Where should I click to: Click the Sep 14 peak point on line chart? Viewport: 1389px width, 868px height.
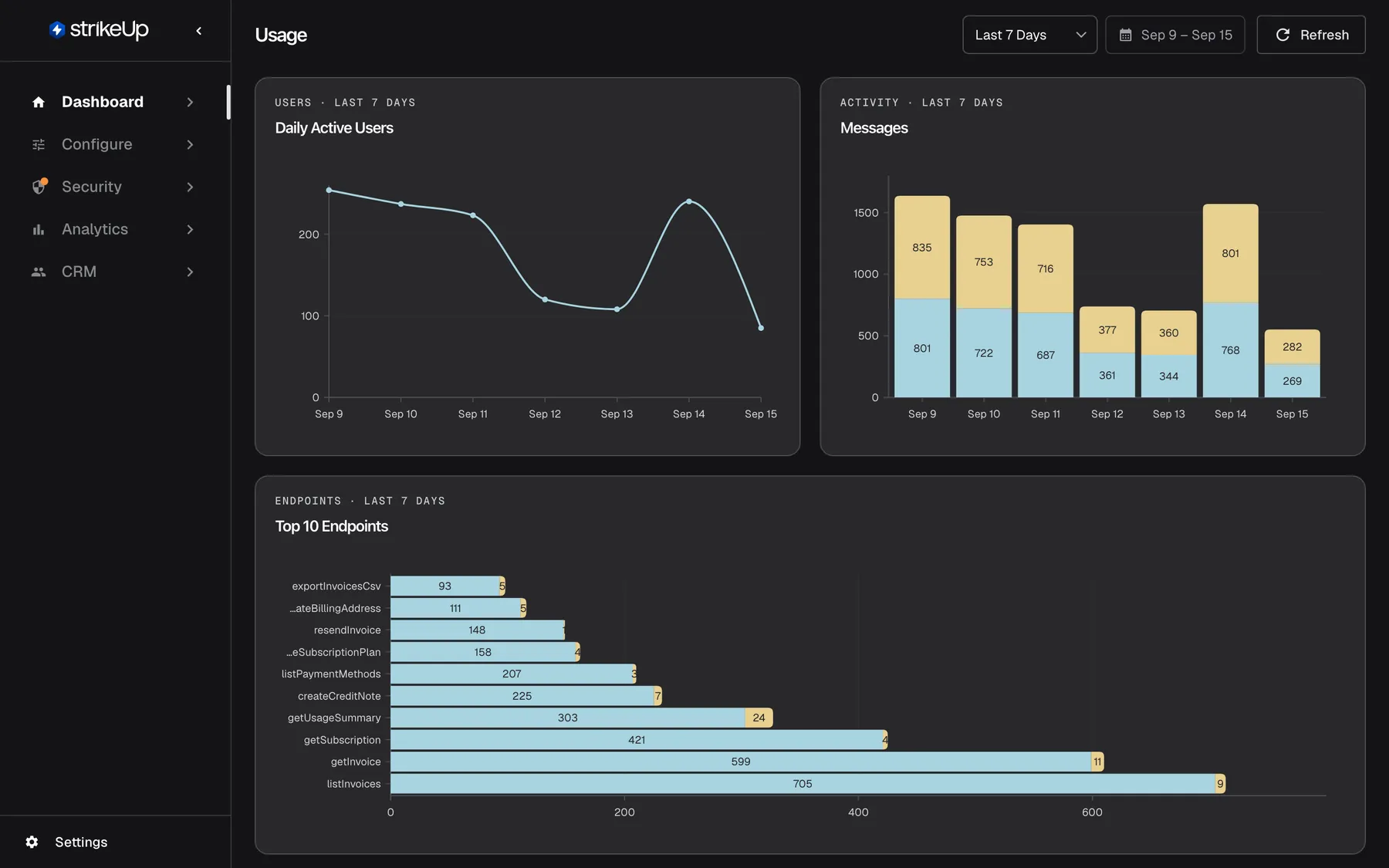689,201
